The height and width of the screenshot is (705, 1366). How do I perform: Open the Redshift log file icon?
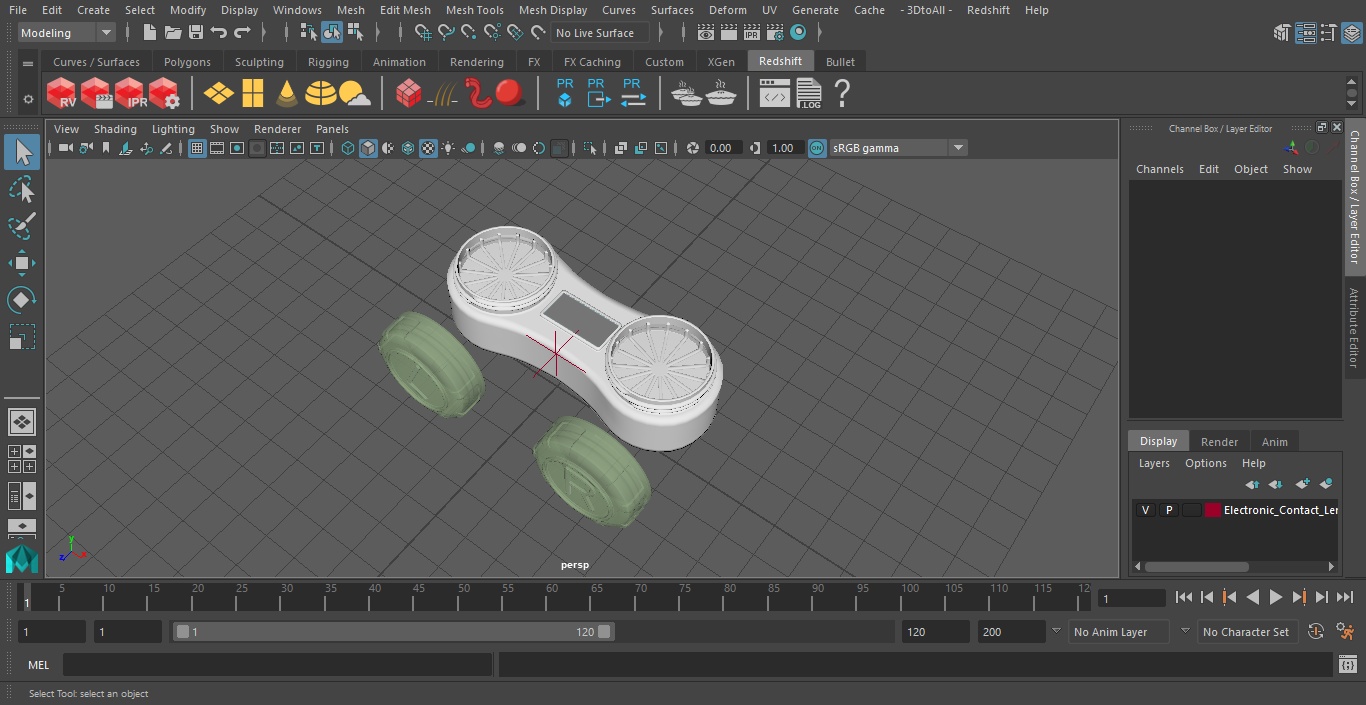click(x=808, y=94)
